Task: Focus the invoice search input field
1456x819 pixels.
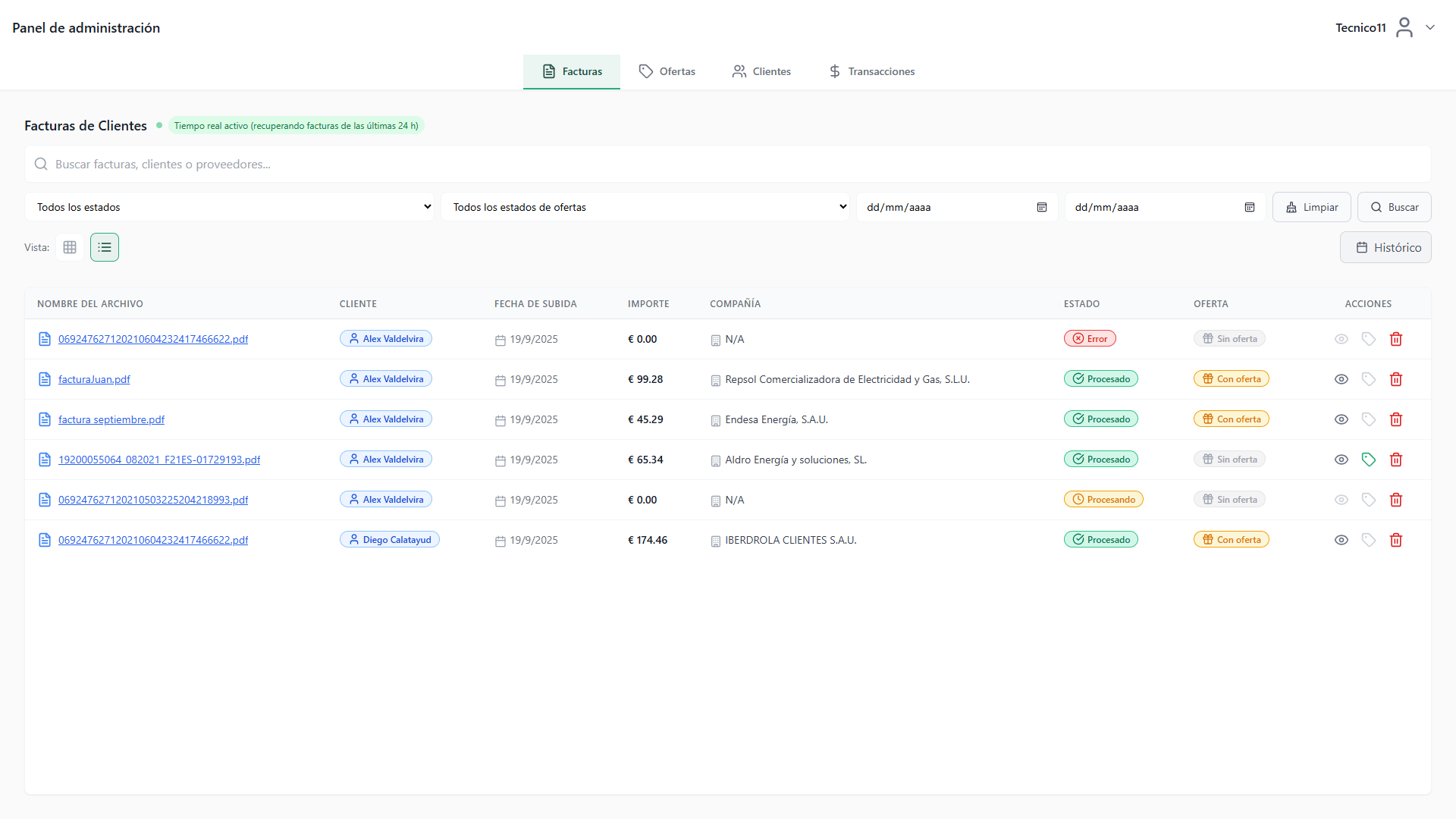Action: point(728,164)
